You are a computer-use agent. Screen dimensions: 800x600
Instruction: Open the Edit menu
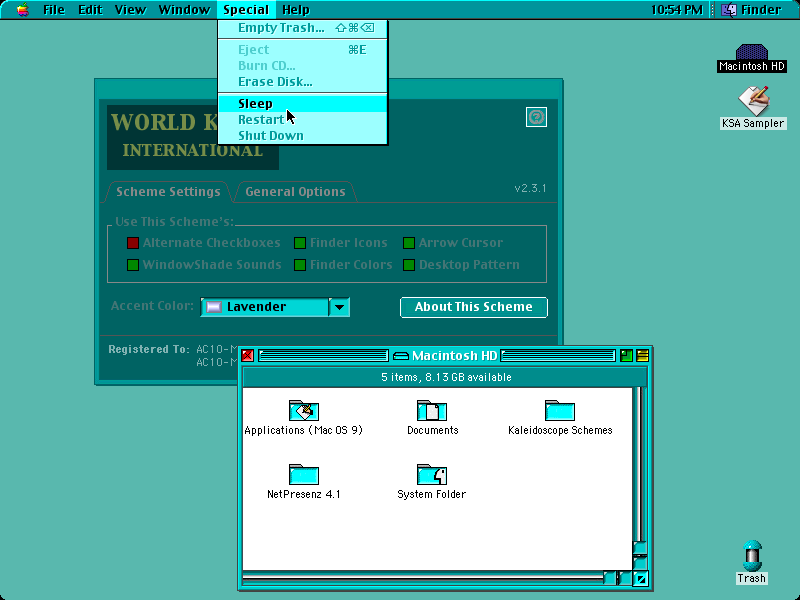[90, 10]
